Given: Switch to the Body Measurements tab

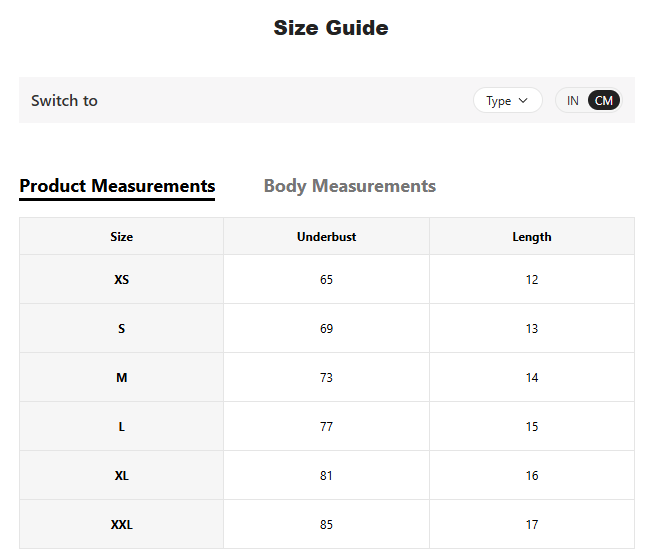Looking at the screenshot, I should (x=350, y=186).
